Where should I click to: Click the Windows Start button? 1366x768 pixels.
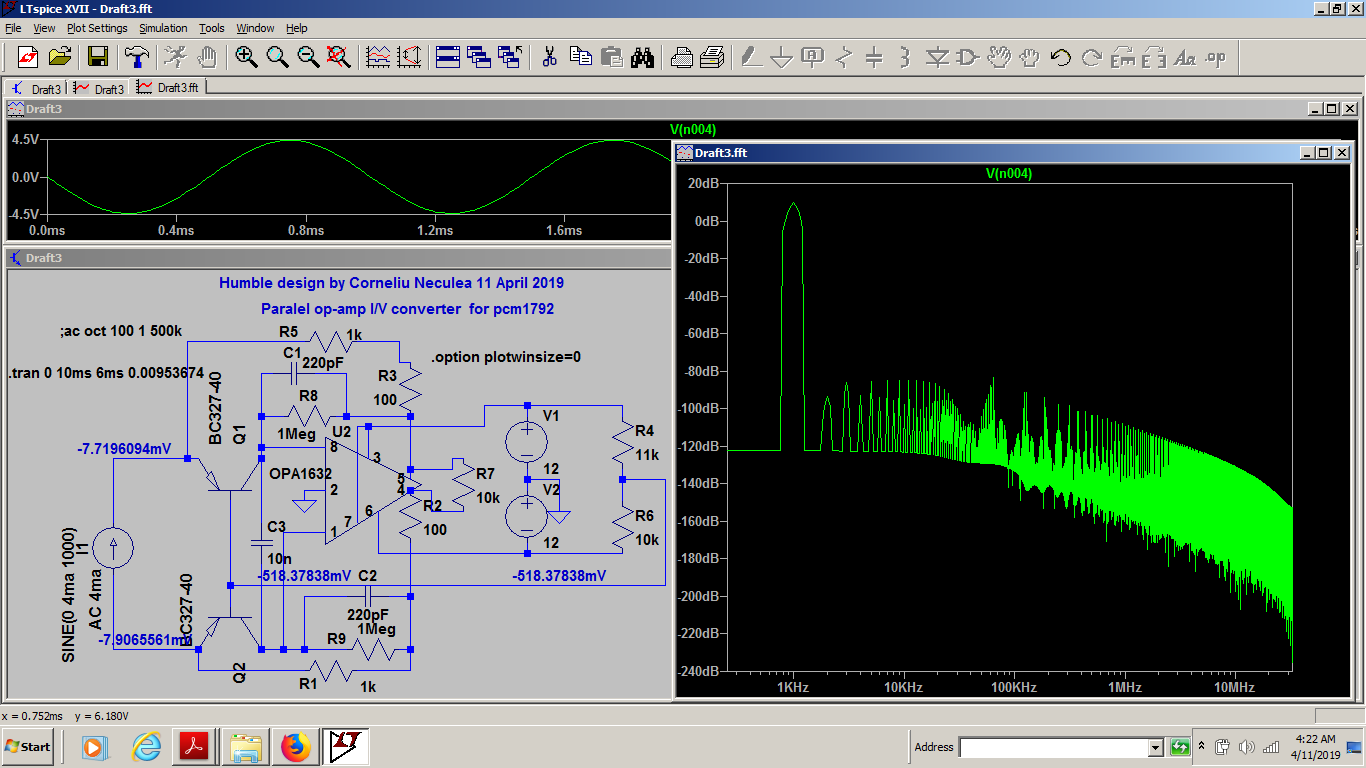[x=28, y=746]
